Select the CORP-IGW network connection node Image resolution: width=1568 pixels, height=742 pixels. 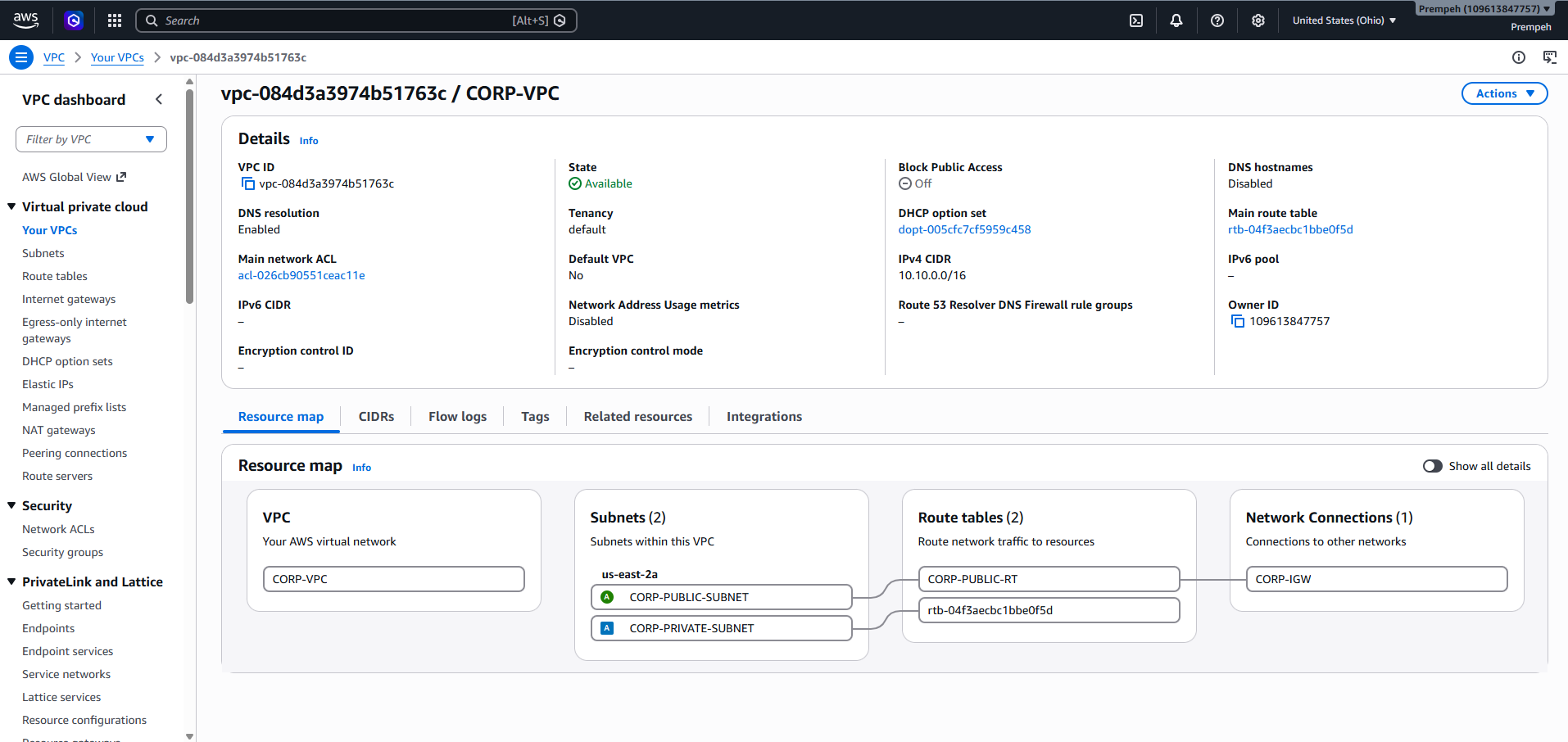tap(1376, 579)
